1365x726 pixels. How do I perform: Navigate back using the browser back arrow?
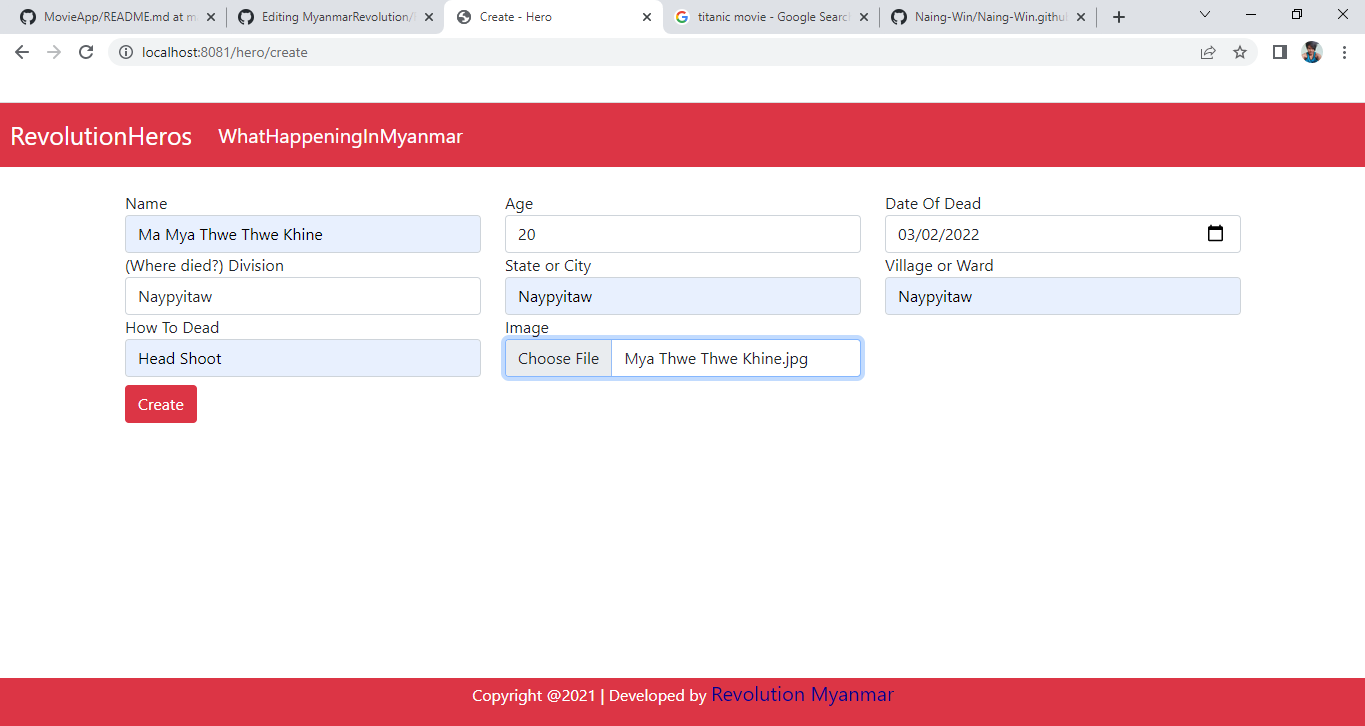[x=21, y=52]
